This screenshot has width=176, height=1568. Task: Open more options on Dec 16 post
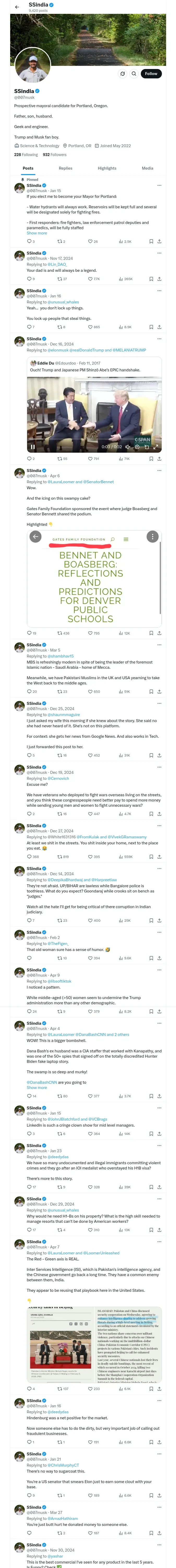click(159, 339)
